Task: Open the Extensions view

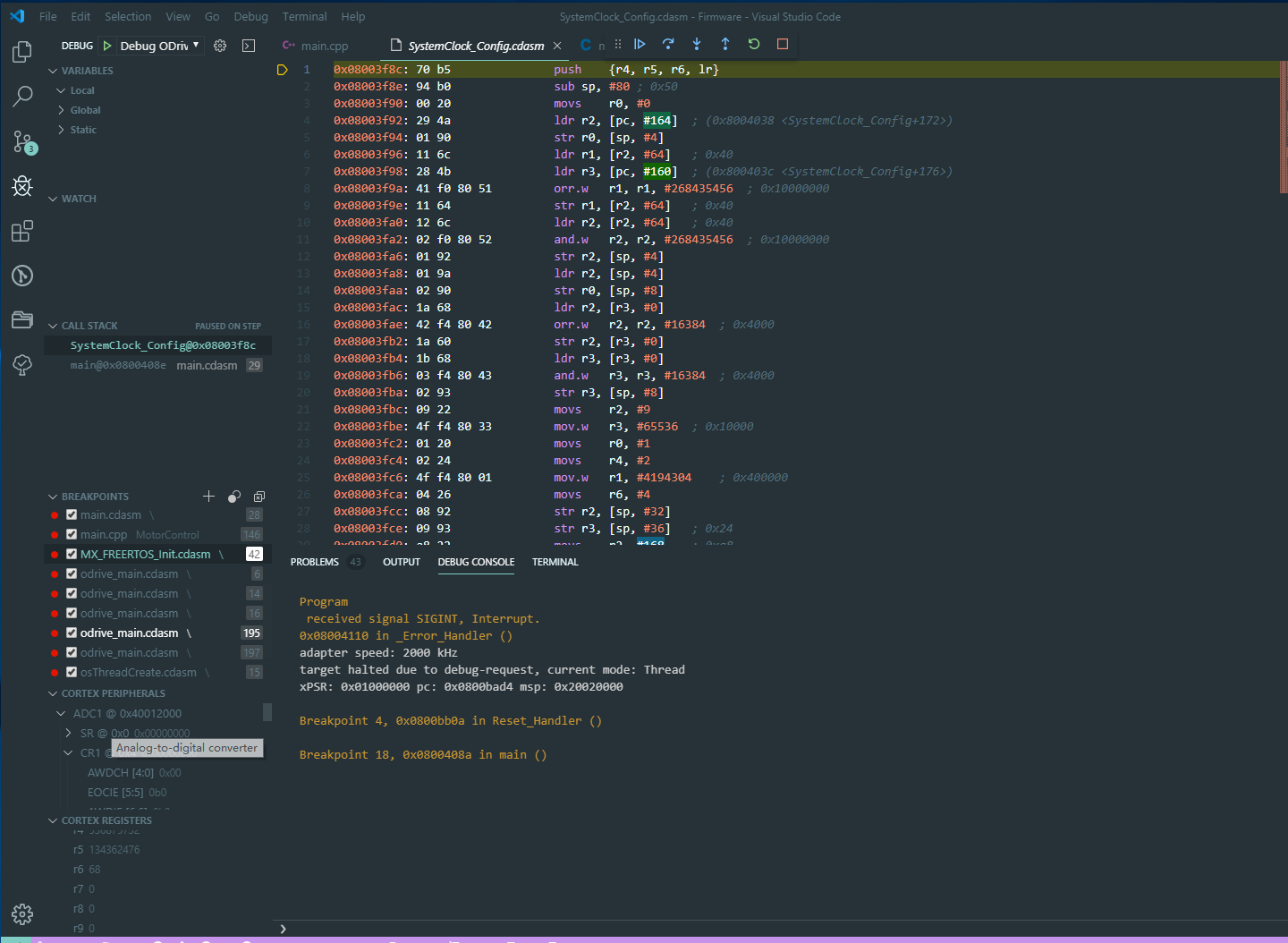Action: [x=22, y=231]
